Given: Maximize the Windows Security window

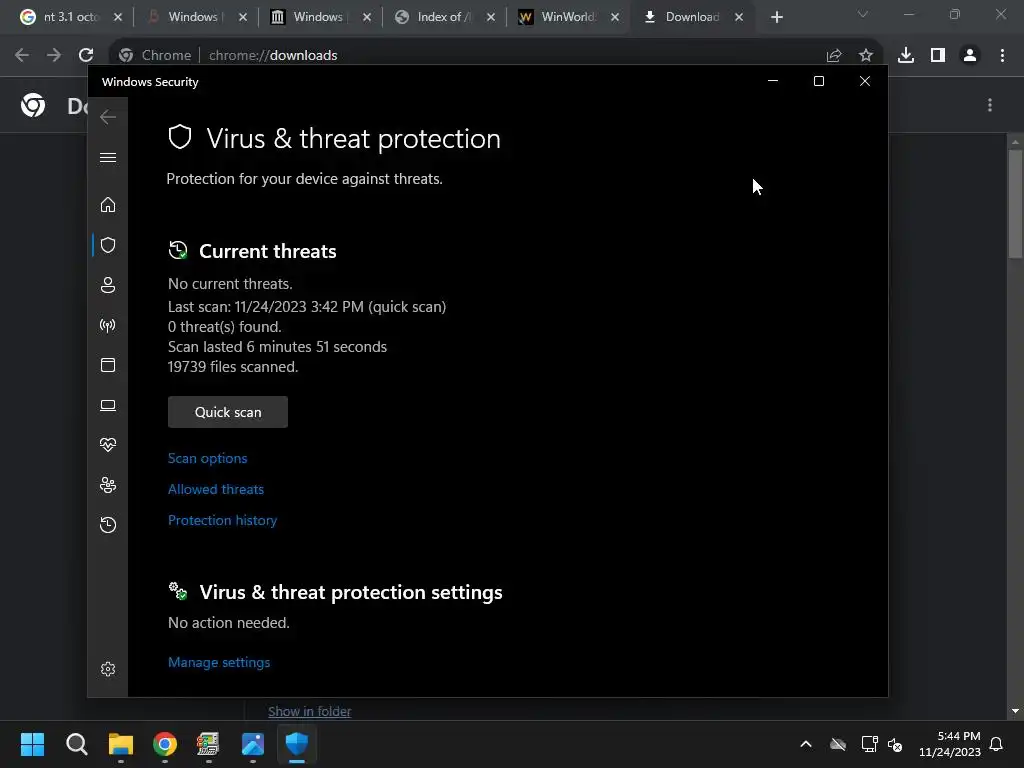Looking at the screenshot, I should [818, 81].
